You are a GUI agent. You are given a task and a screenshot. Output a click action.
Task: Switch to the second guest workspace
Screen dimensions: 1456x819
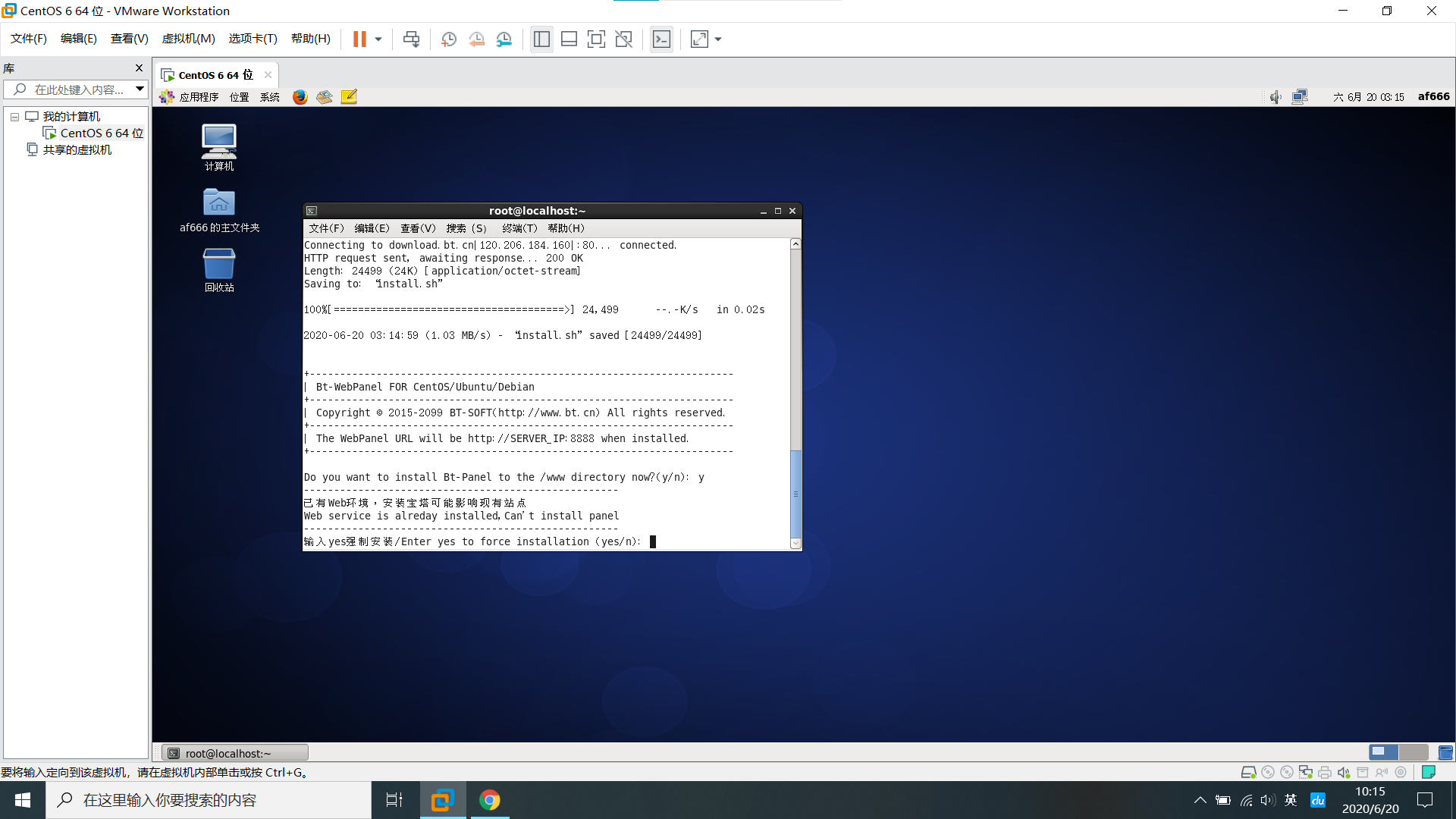point(1413,752)
